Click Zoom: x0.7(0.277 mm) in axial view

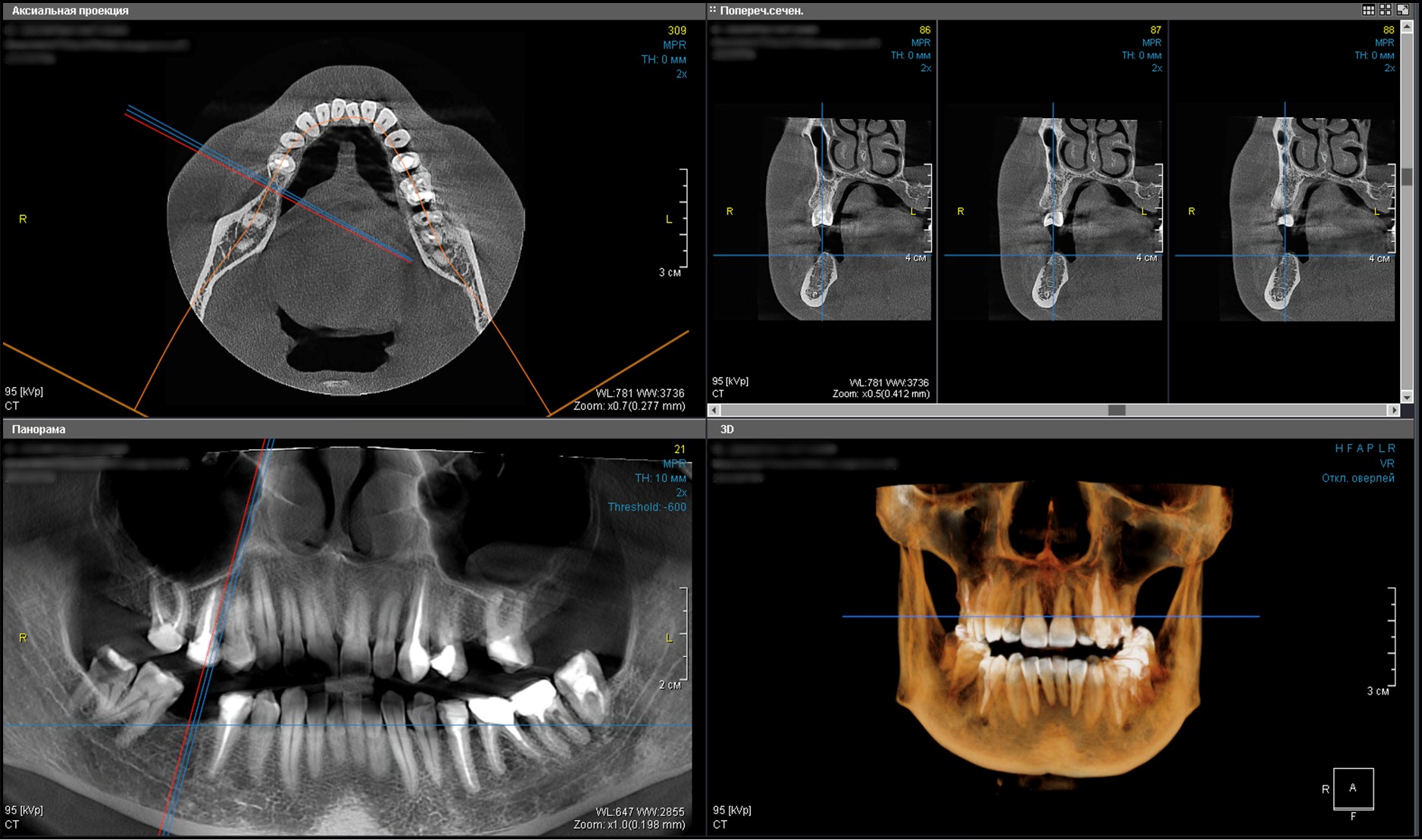(629, 406)
